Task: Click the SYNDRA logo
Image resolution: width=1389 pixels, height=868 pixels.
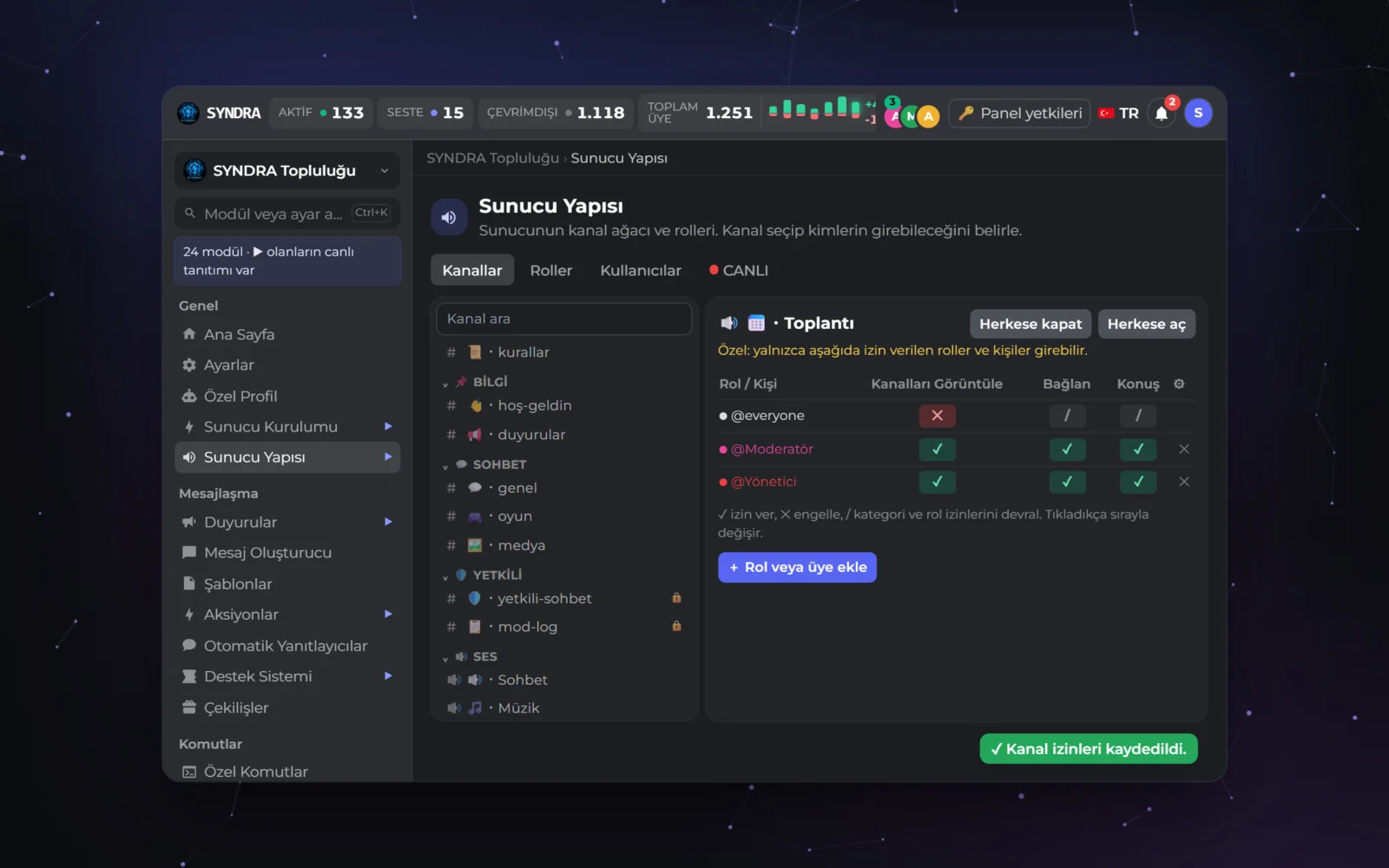Action: [219, 113]
